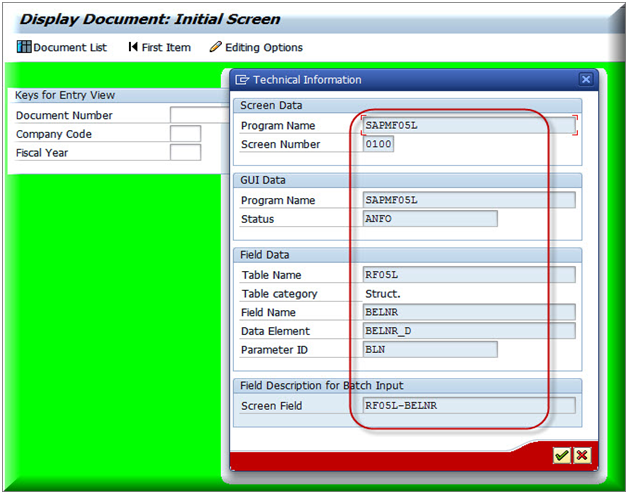Click the Fiscal Year input field
This screenshot has width=628, height=494.
point(185,153)
